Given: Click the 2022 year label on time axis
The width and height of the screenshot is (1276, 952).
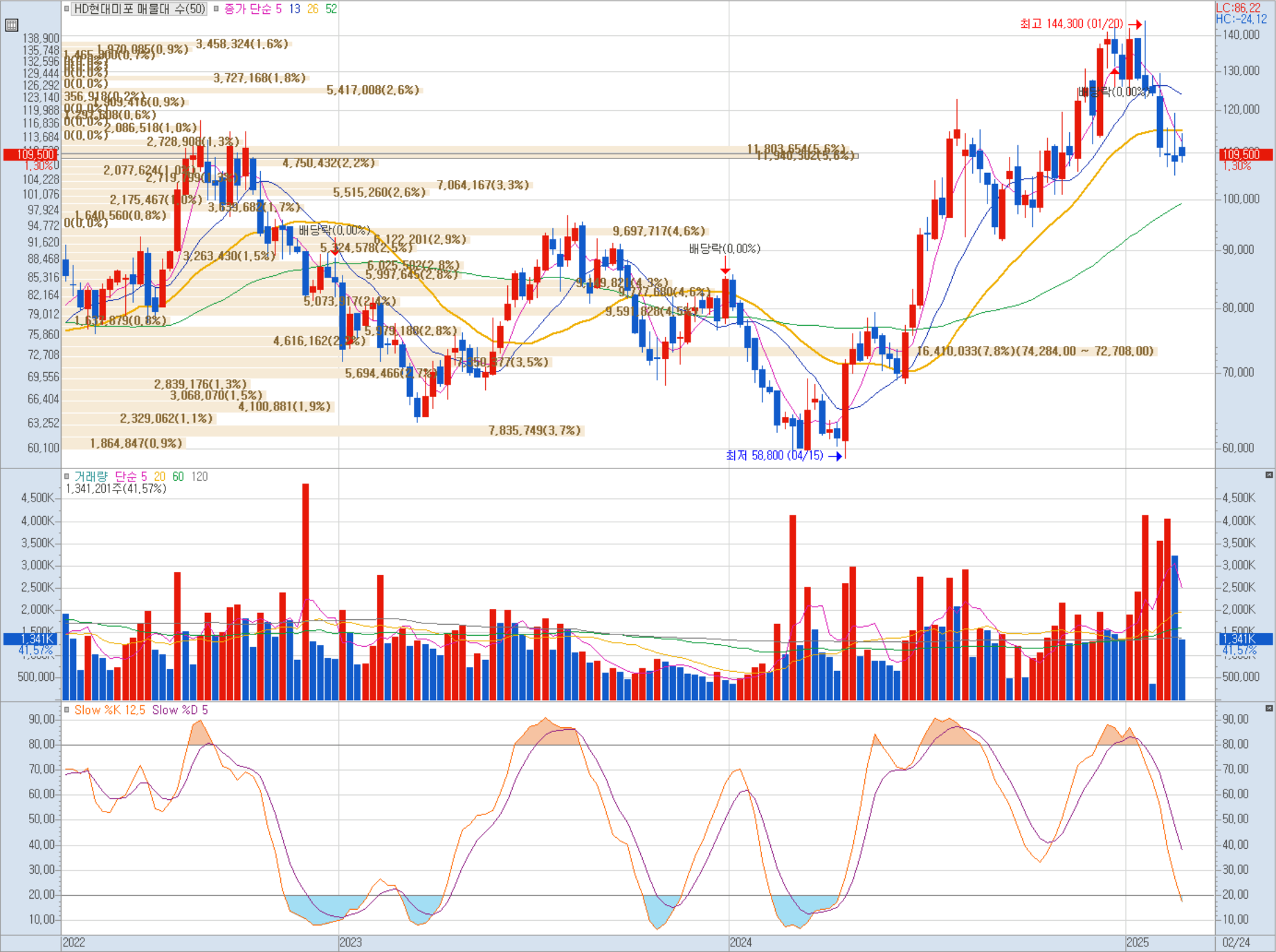Looking at the screenshot, I should click(74, 942).
